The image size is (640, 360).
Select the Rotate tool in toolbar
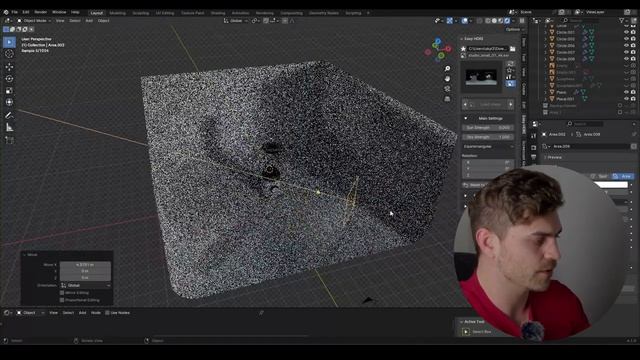click(9, 78)
